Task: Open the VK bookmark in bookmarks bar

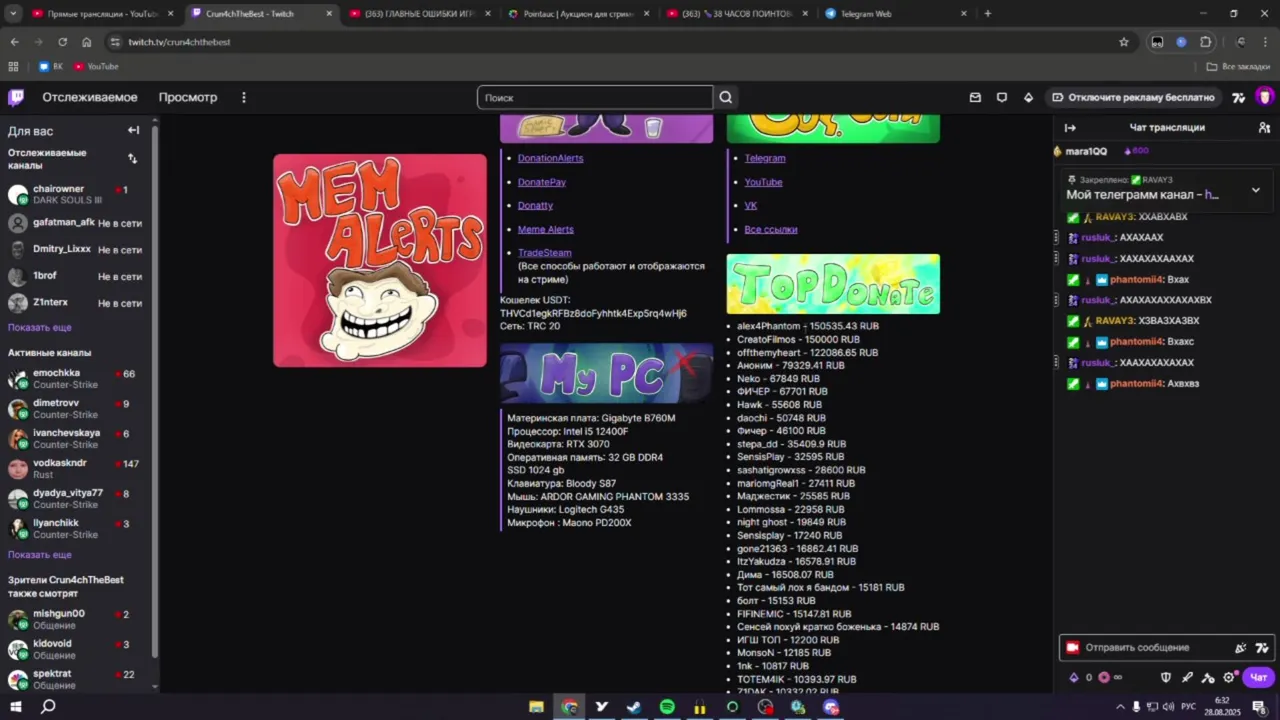Action: [50, 66]
